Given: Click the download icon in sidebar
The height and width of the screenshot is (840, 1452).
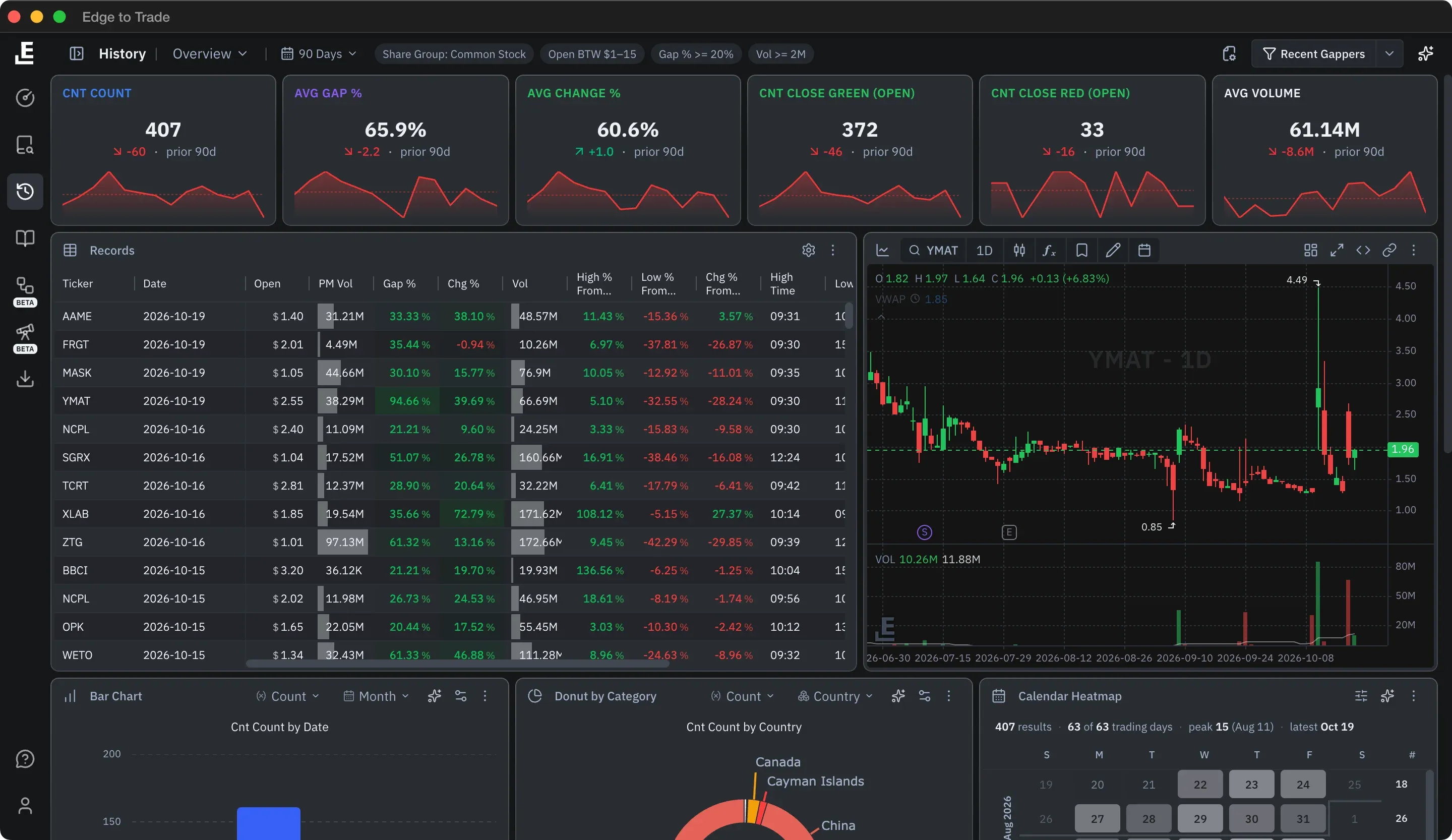Looking at the screenshot, I should click(25, 379).
